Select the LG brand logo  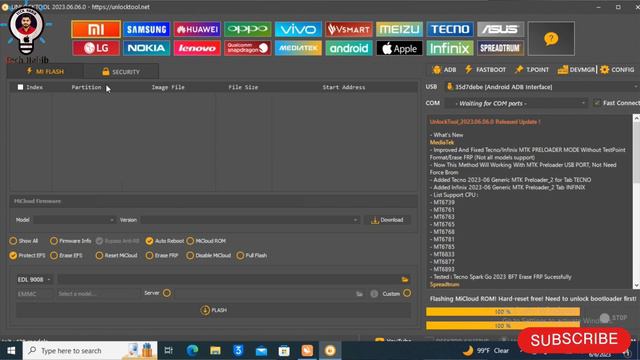[96, 48]
